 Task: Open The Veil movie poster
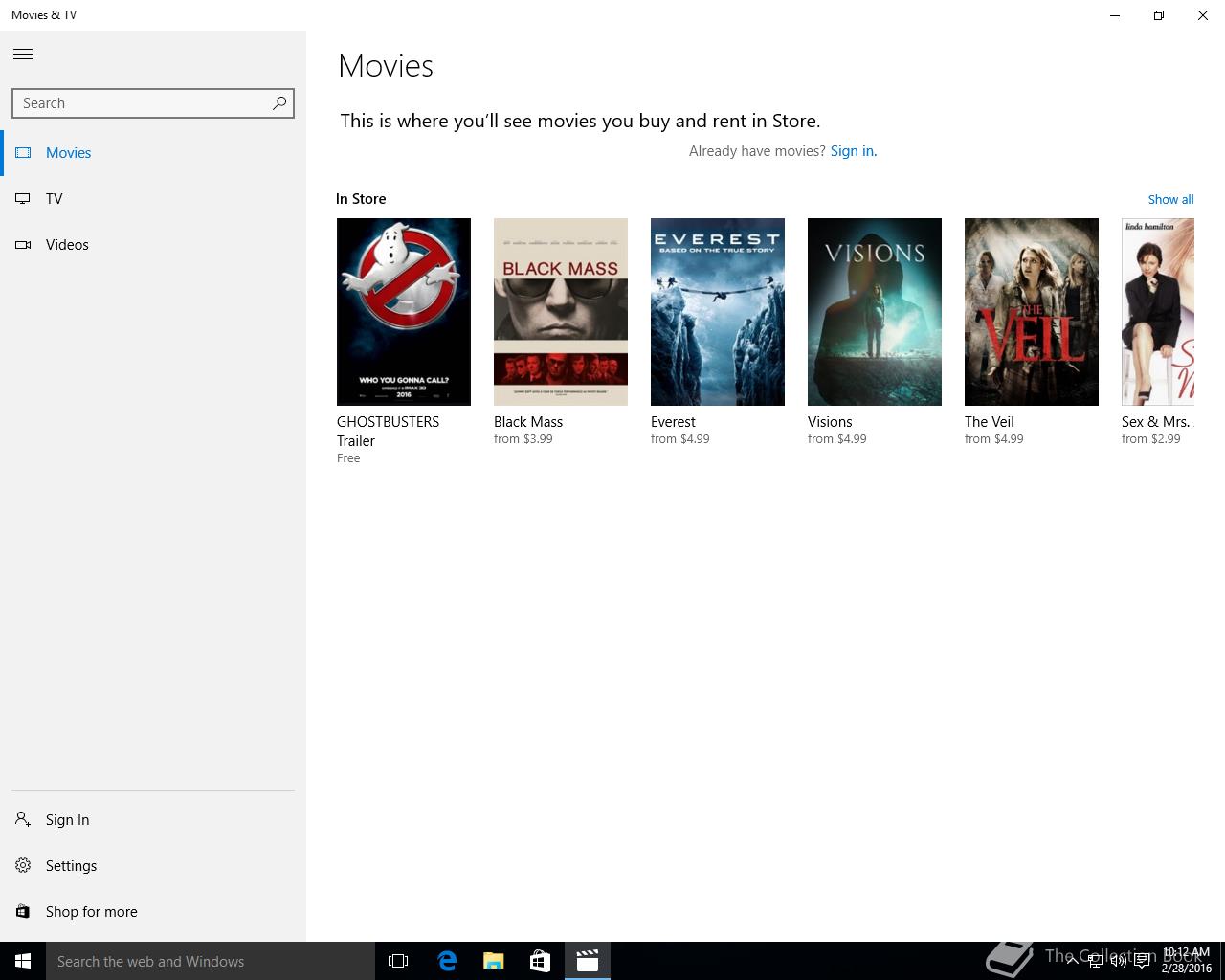point(1032,312)
